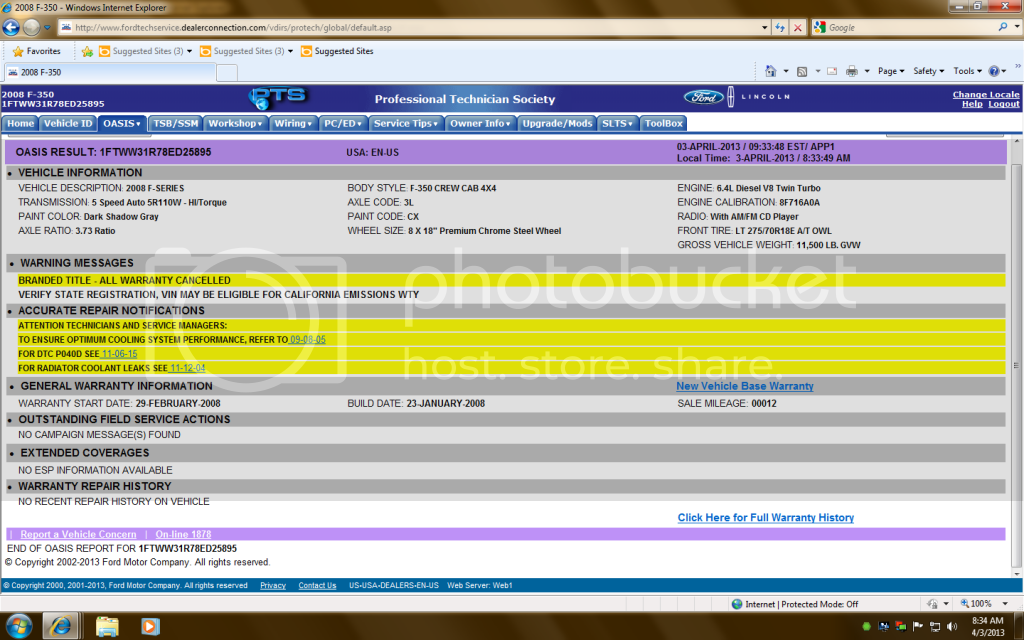Open Windows Explorer folder taskbar icon
The width and height of the screenshot is (1024, 640).
[x=107, y=627]
